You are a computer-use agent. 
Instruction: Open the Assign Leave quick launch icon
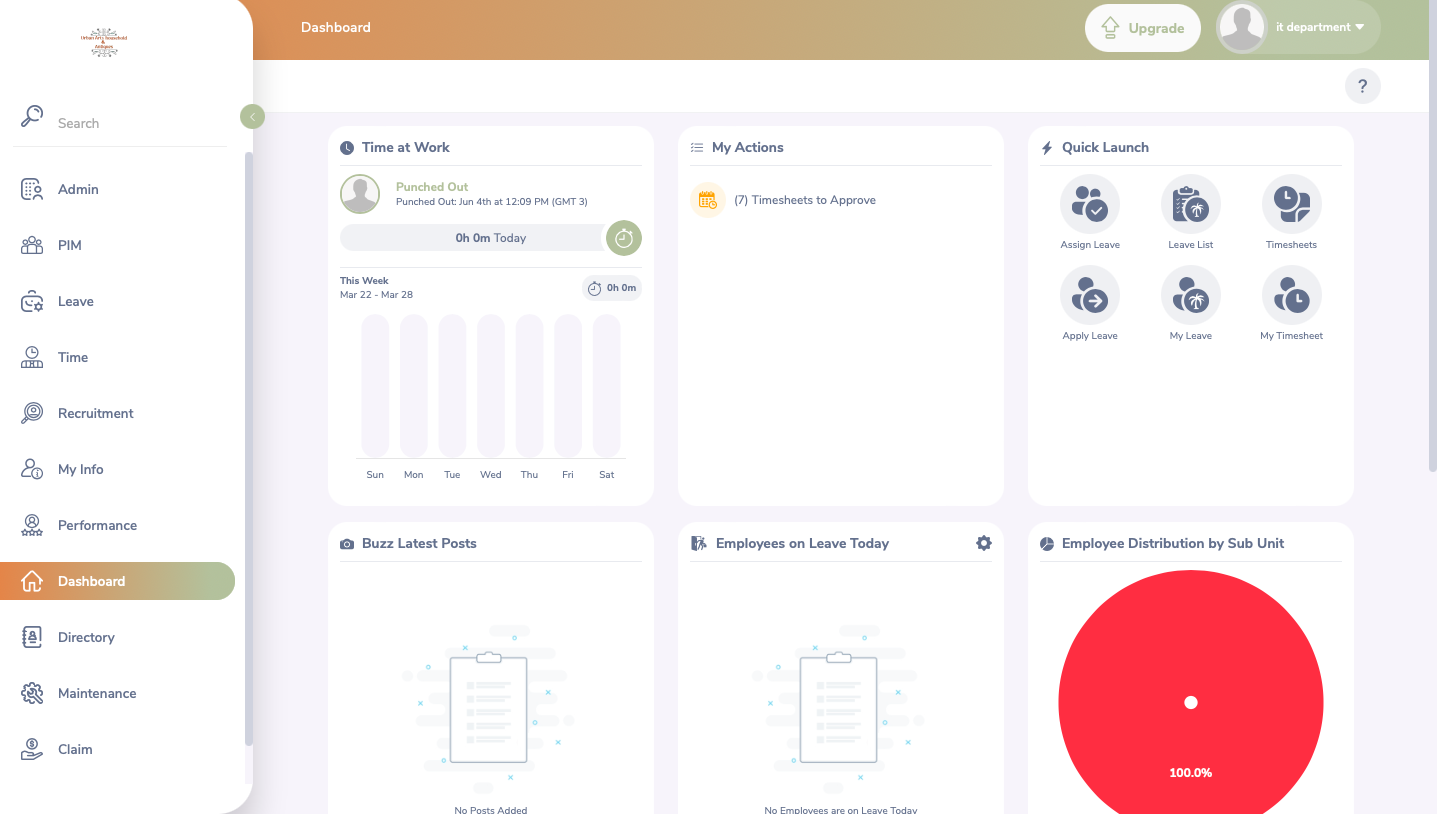coord(1089,203)
